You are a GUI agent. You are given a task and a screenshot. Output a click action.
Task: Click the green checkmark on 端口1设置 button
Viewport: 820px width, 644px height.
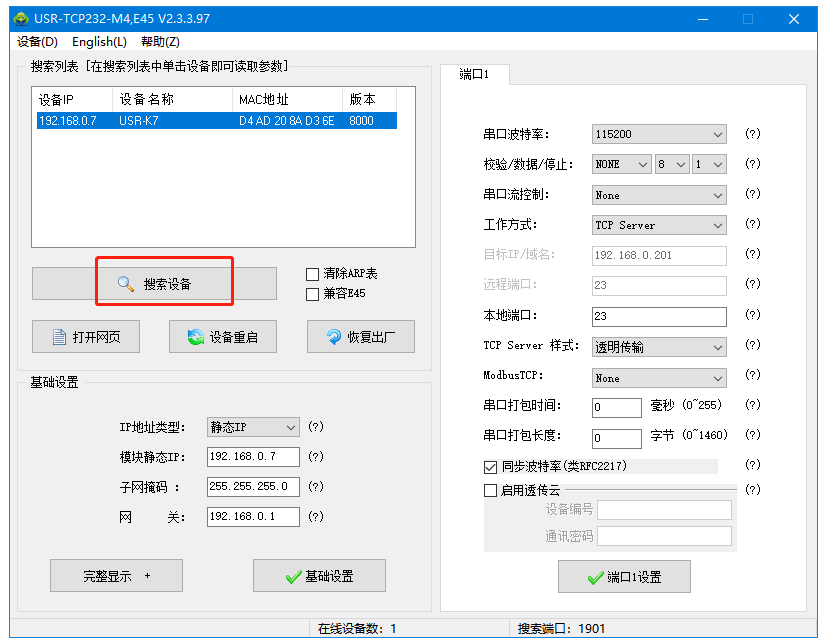click(595, 577)
